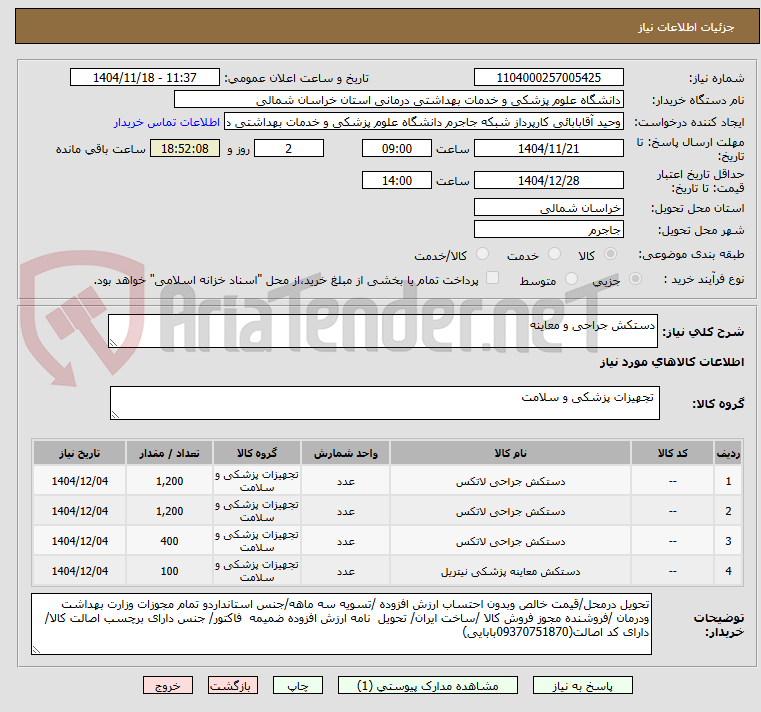Image resolution: width=761 pixels, height=712 pixels.
Task: Select the متوسط purchase type radio
Action: click(571, 279)
